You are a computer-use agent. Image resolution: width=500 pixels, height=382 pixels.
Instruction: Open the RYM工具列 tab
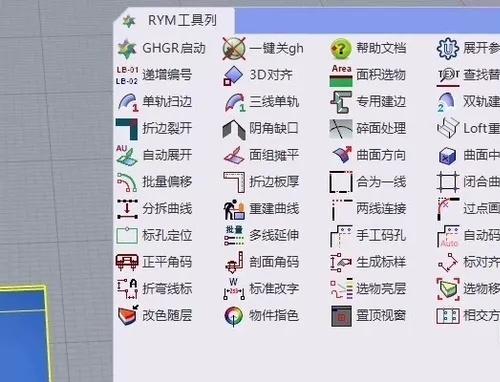tap(174, 21)
